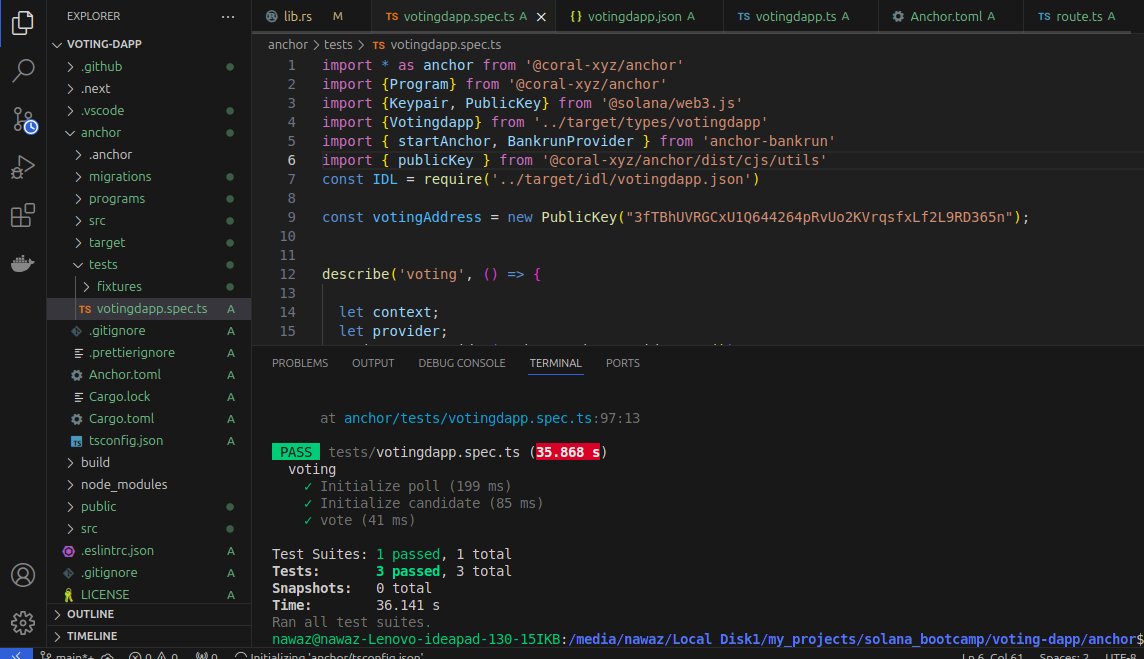Click the anchor breadcrumb segment

point(287,45)
